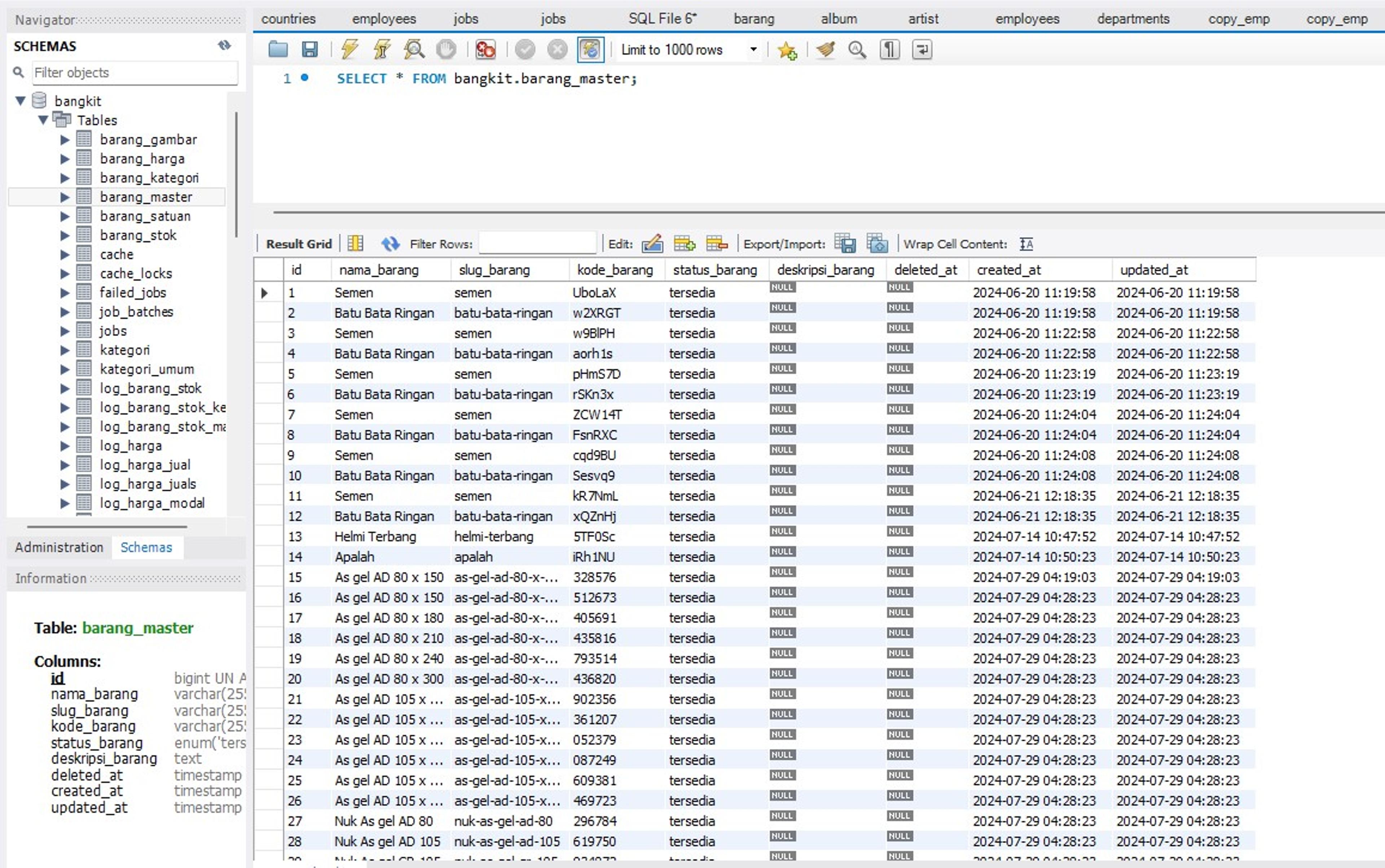Expand the barang_master table arrow
Viewport: 1385px width, 868px height.
[x=65, y=197]
